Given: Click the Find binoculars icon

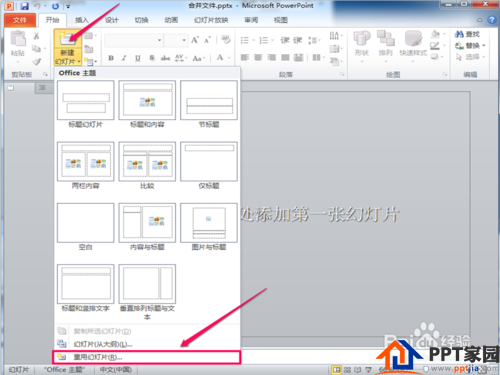Looking at the screenshot, I should tap(459, 34).
